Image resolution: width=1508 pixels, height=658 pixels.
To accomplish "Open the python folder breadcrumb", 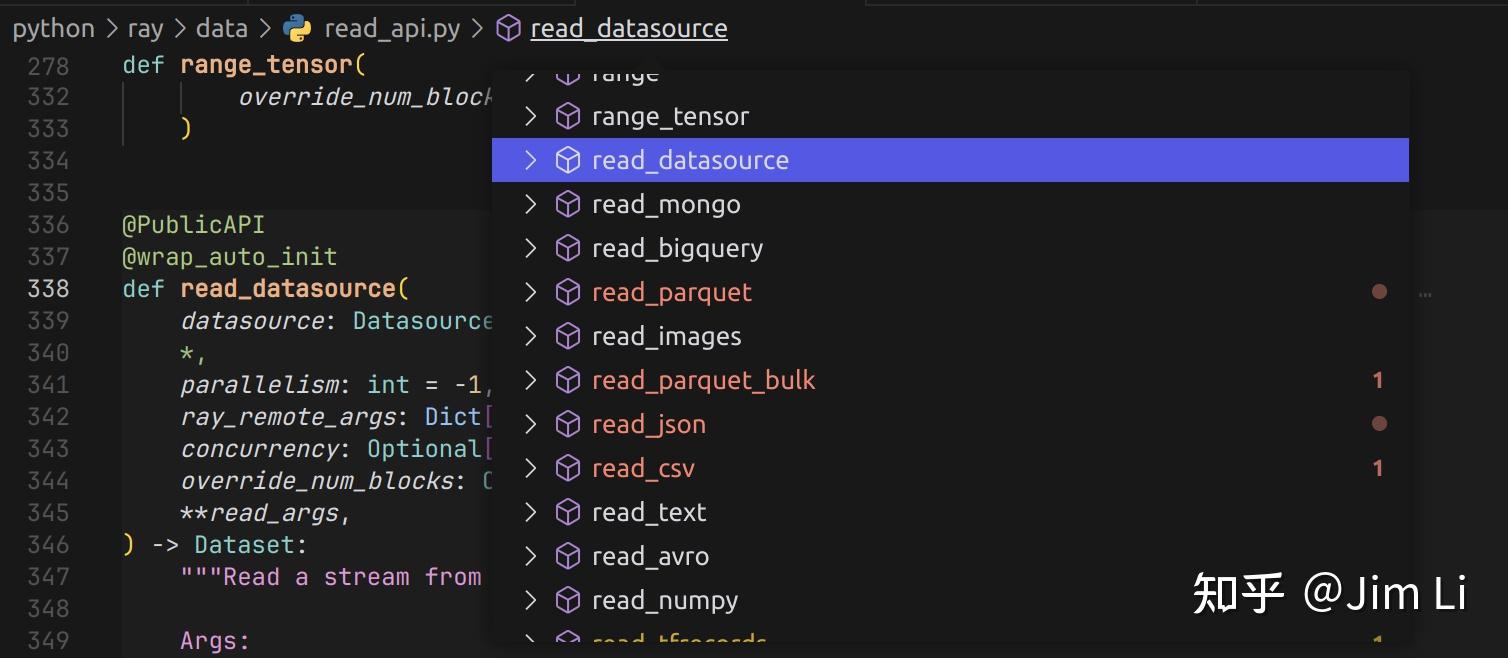I will click(x=53, y=29).
